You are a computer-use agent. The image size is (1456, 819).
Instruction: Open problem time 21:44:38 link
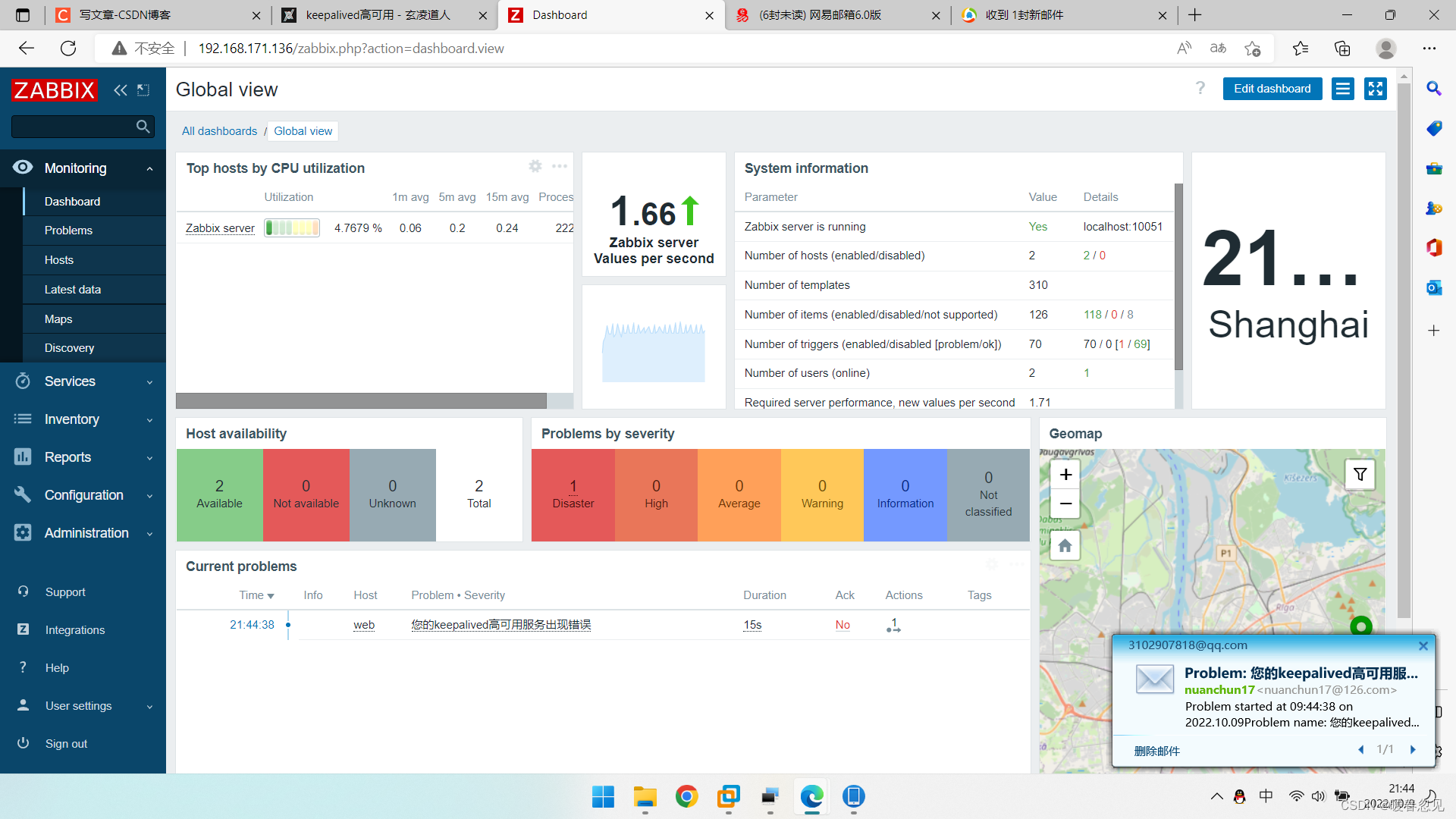[252, 625]
